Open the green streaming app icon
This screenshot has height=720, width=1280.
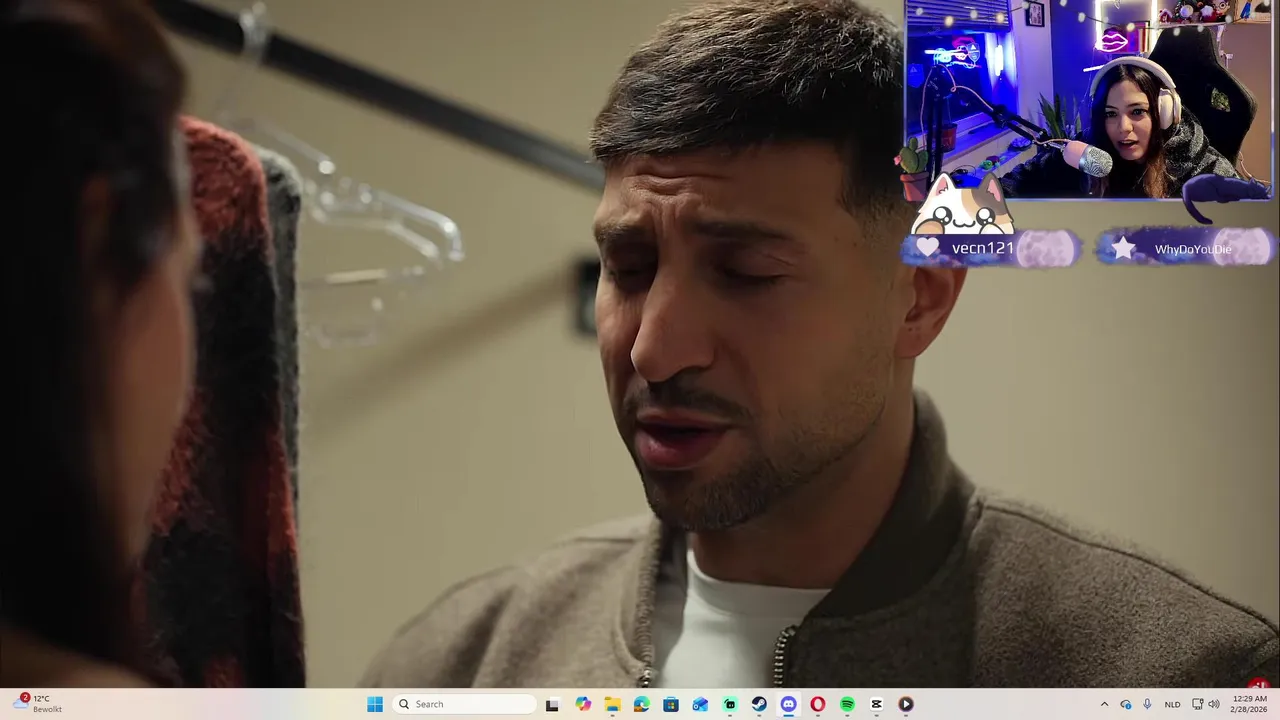(730, 704)
